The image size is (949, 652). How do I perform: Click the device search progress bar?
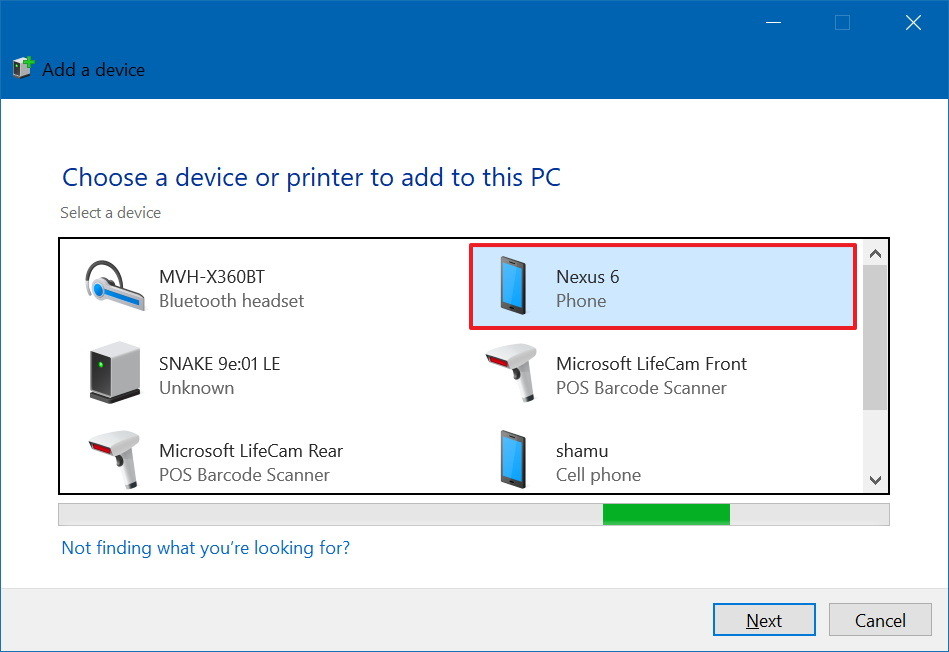coord(475,517)
